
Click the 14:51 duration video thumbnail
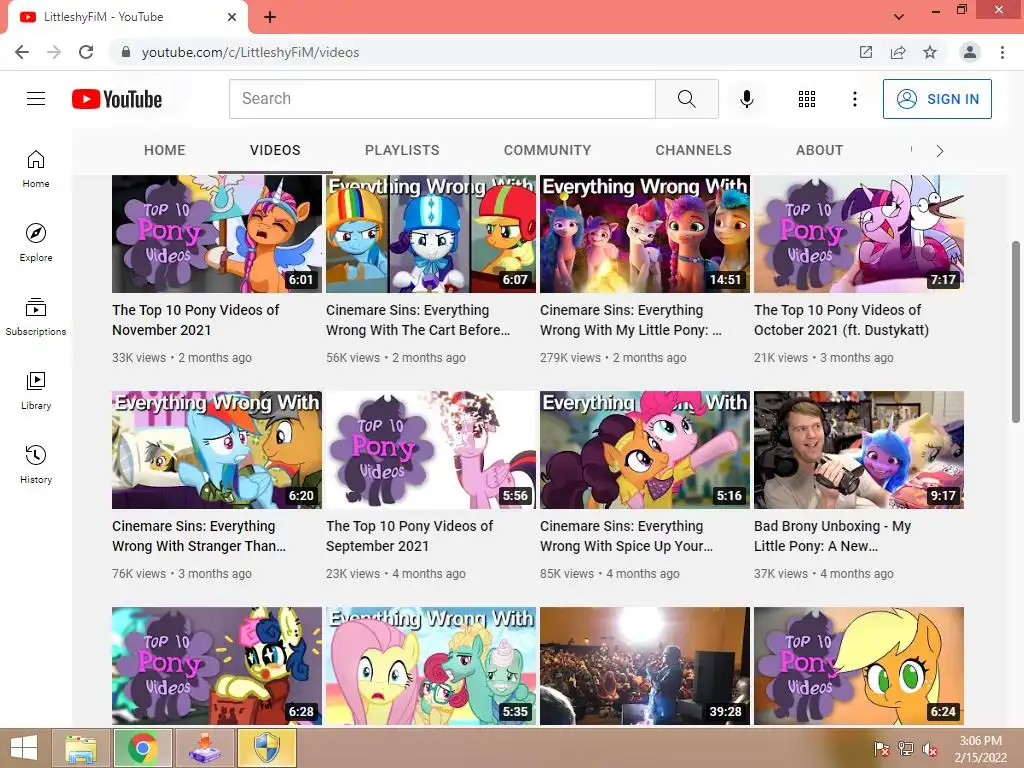(x=645, y=234)
